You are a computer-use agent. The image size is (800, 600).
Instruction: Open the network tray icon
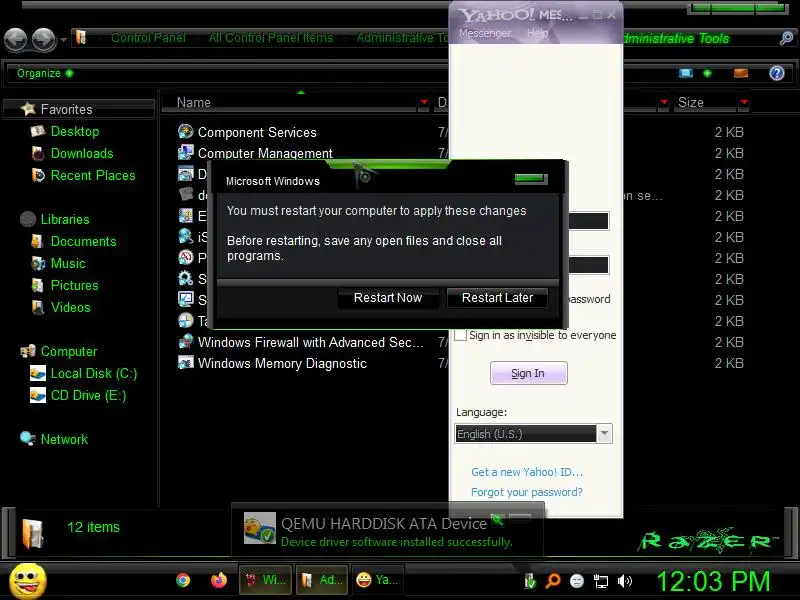point(601,581)
